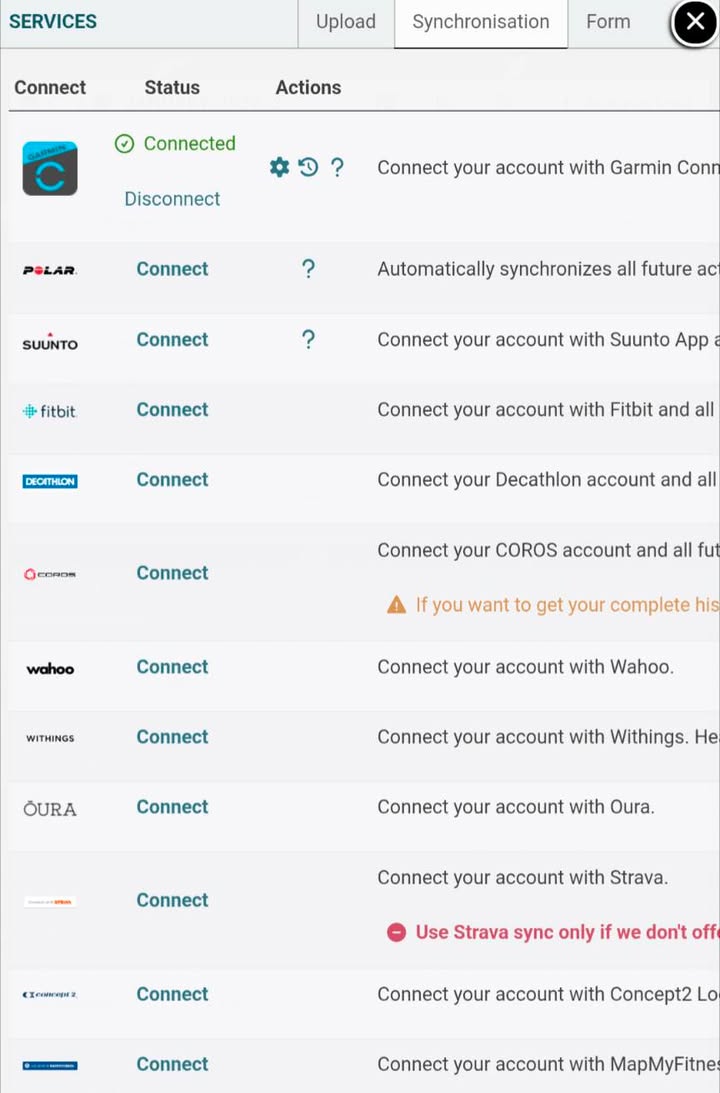720x1093 pixels.
Task: Click the Garmin help question mark
Action: tap(337, 167)
